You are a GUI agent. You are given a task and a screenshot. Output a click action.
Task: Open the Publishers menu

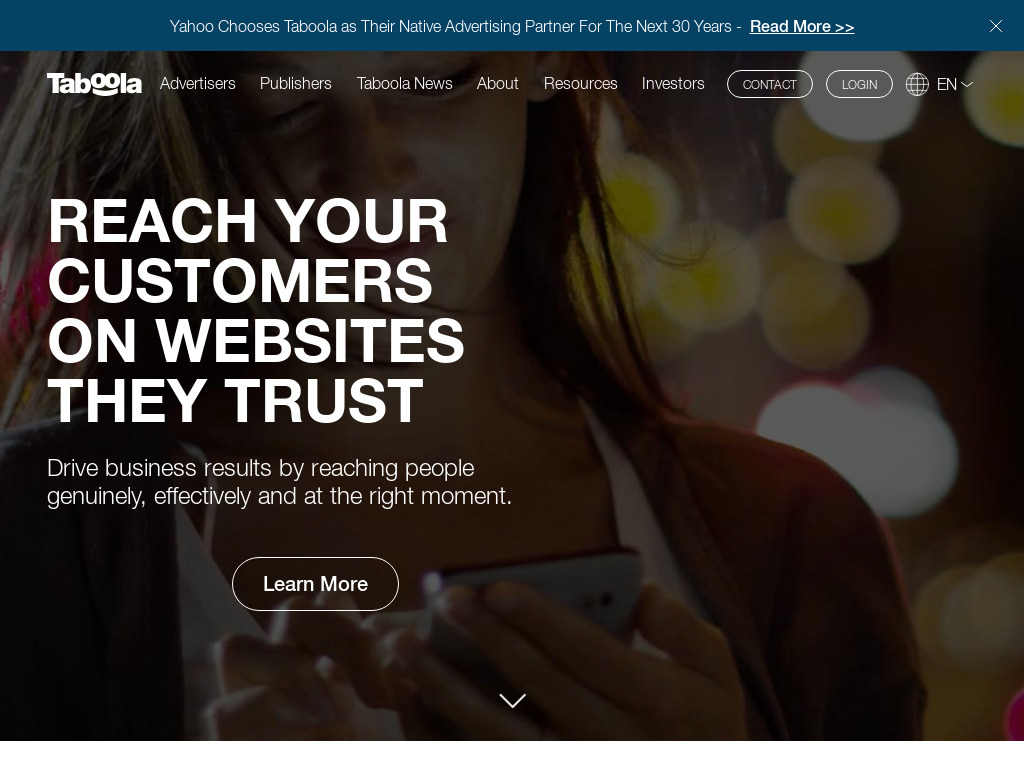(295, 84)
